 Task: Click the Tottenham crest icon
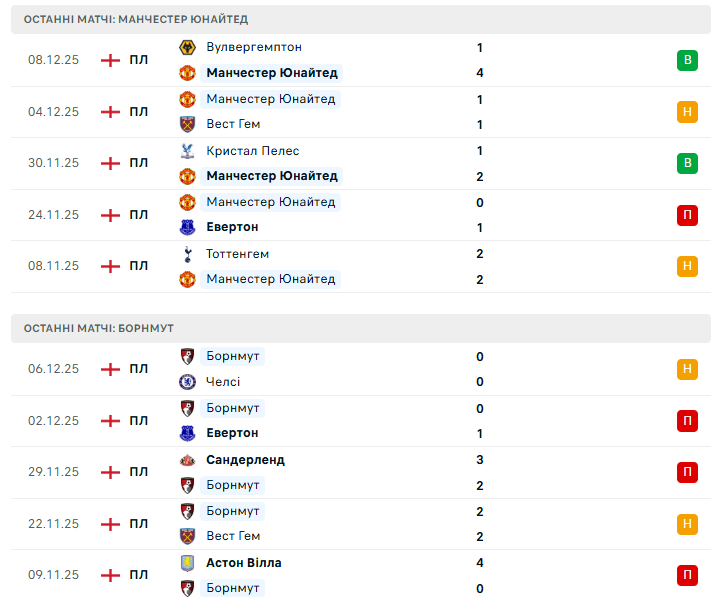pos(187,254)
